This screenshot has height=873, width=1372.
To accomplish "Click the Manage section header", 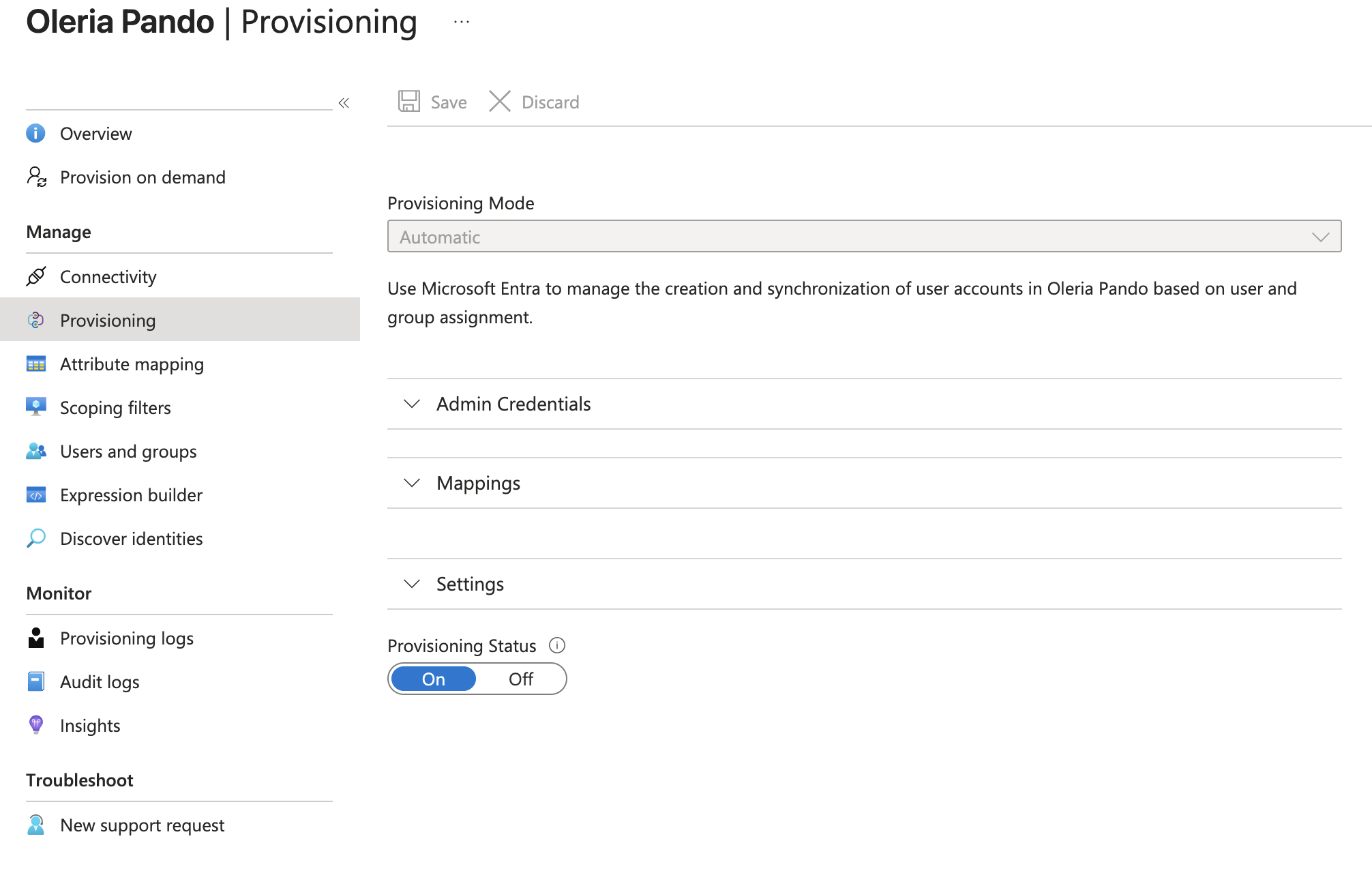I will 59,232.
